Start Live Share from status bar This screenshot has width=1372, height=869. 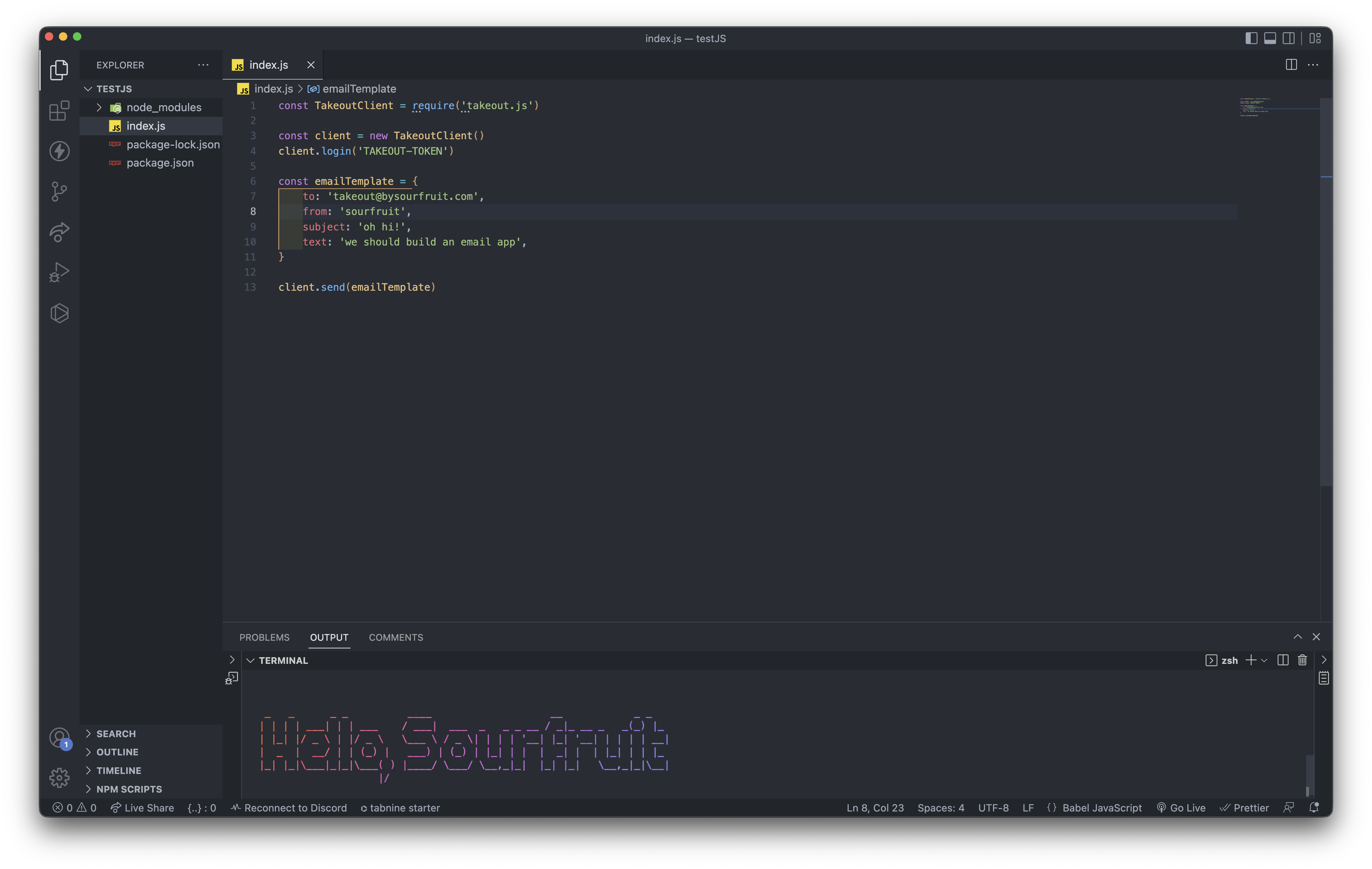(142, 808)
